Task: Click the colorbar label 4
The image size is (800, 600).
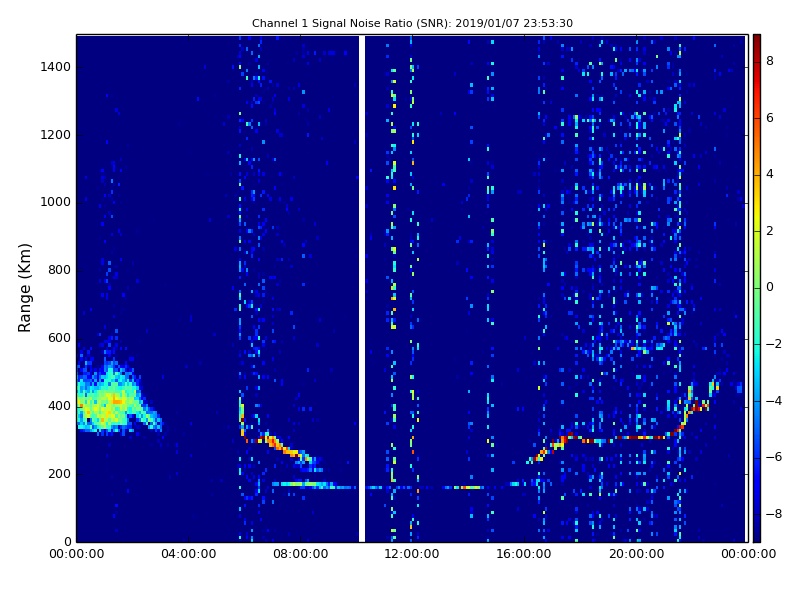Action: pos(770,174)
